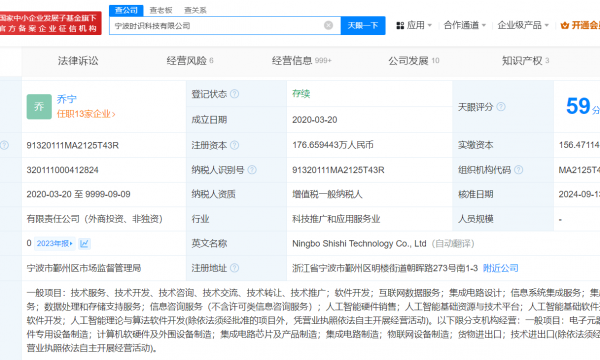Click the trend chart icon beside 2023年报

tap(85, 243)
